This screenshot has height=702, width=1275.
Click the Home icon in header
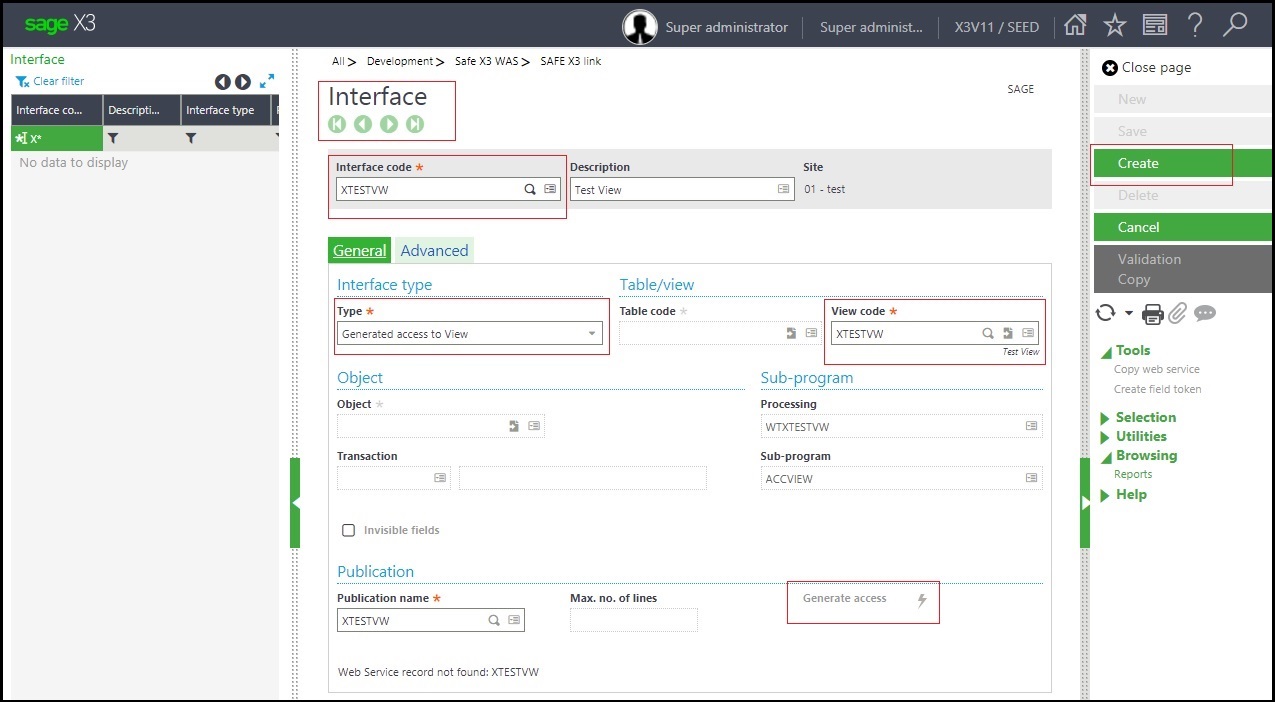[x=1075, y=26]
